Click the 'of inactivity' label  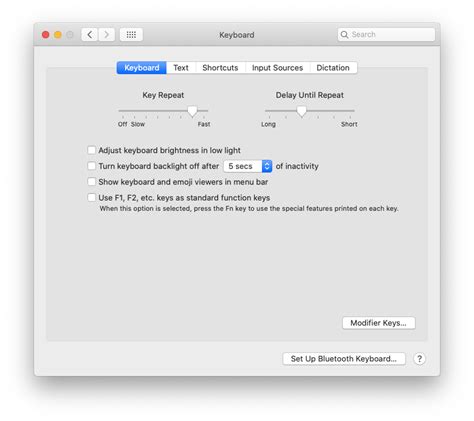297,166
